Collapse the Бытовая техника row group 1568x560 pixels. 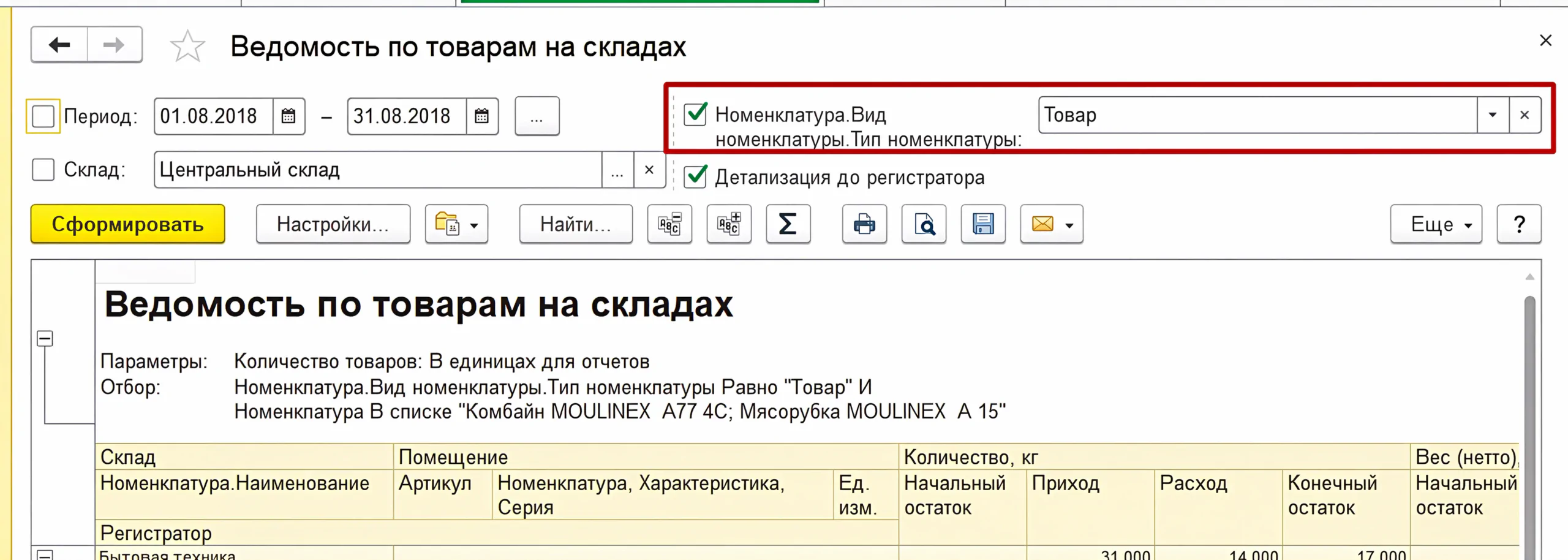(x=45, y=554)
